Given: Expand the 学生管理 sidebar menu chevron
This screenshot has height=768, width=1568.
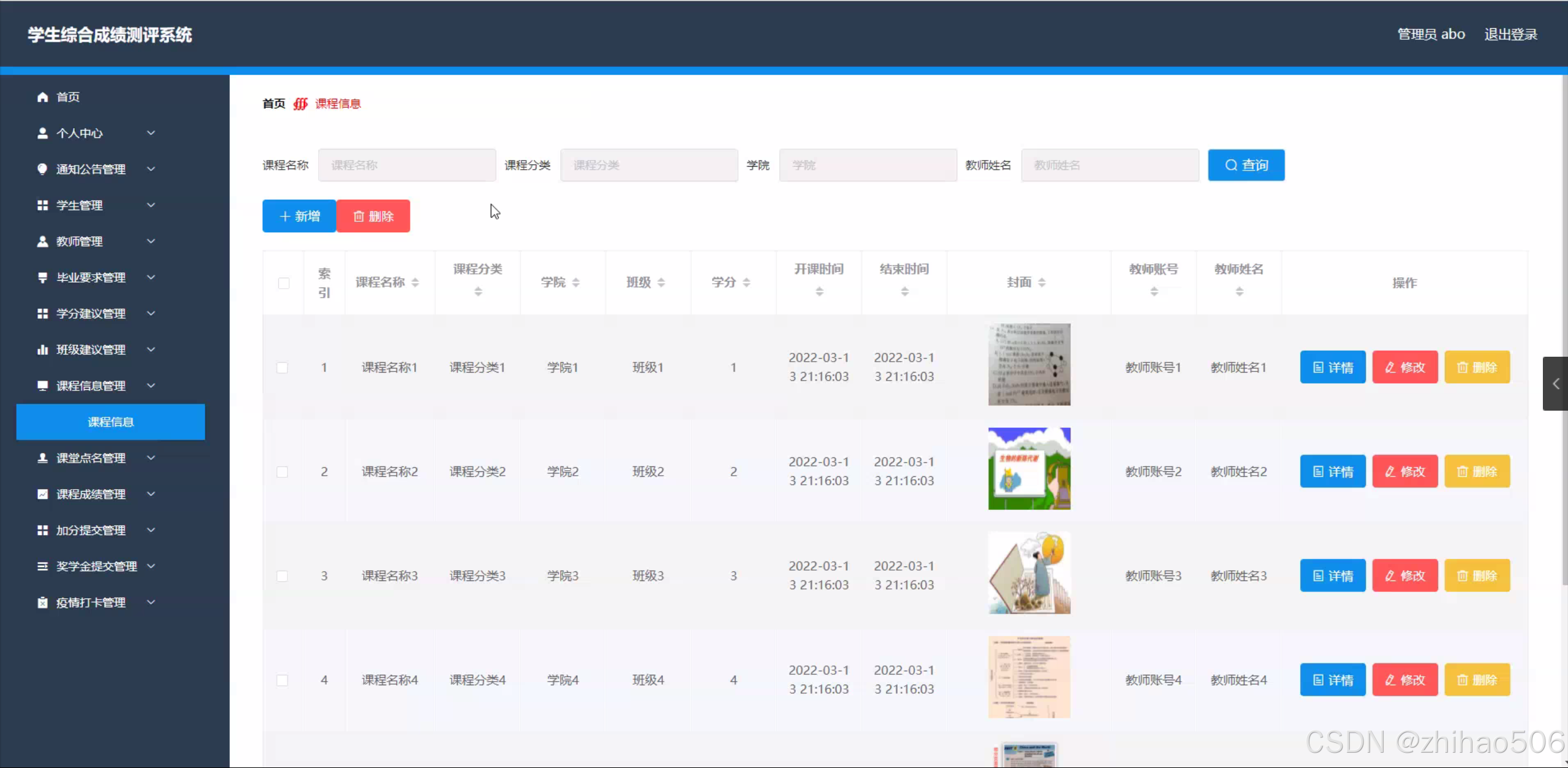Looking at the screenshot, I should coord(151,205).
